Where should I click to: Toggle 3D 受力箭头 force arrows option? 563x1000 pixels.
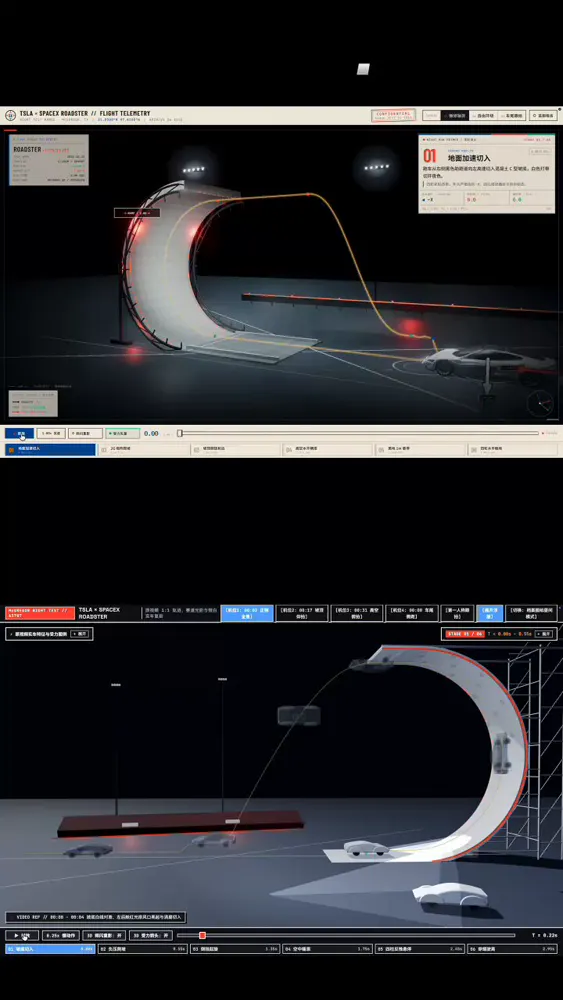151,936
